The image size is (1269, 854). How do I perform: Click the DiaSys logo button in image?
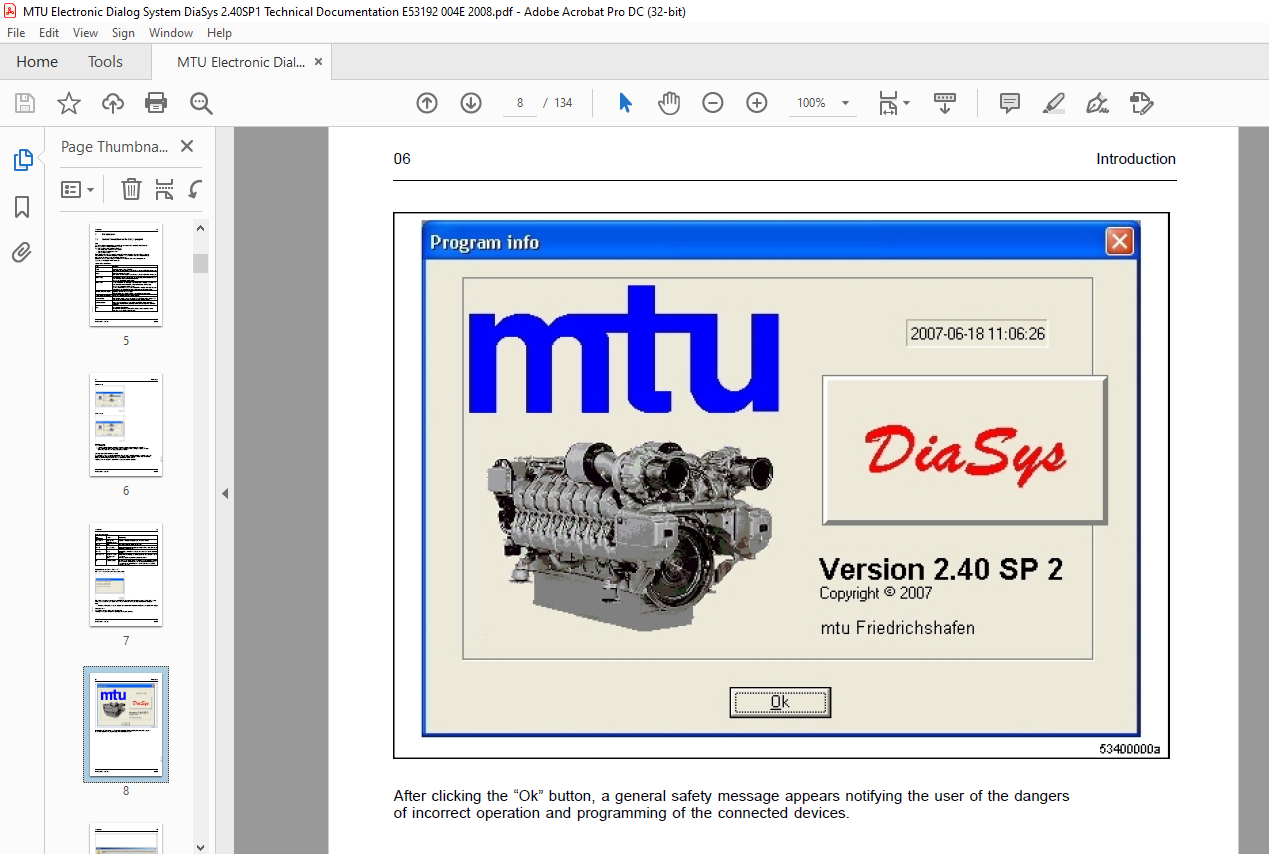point(965,450)
